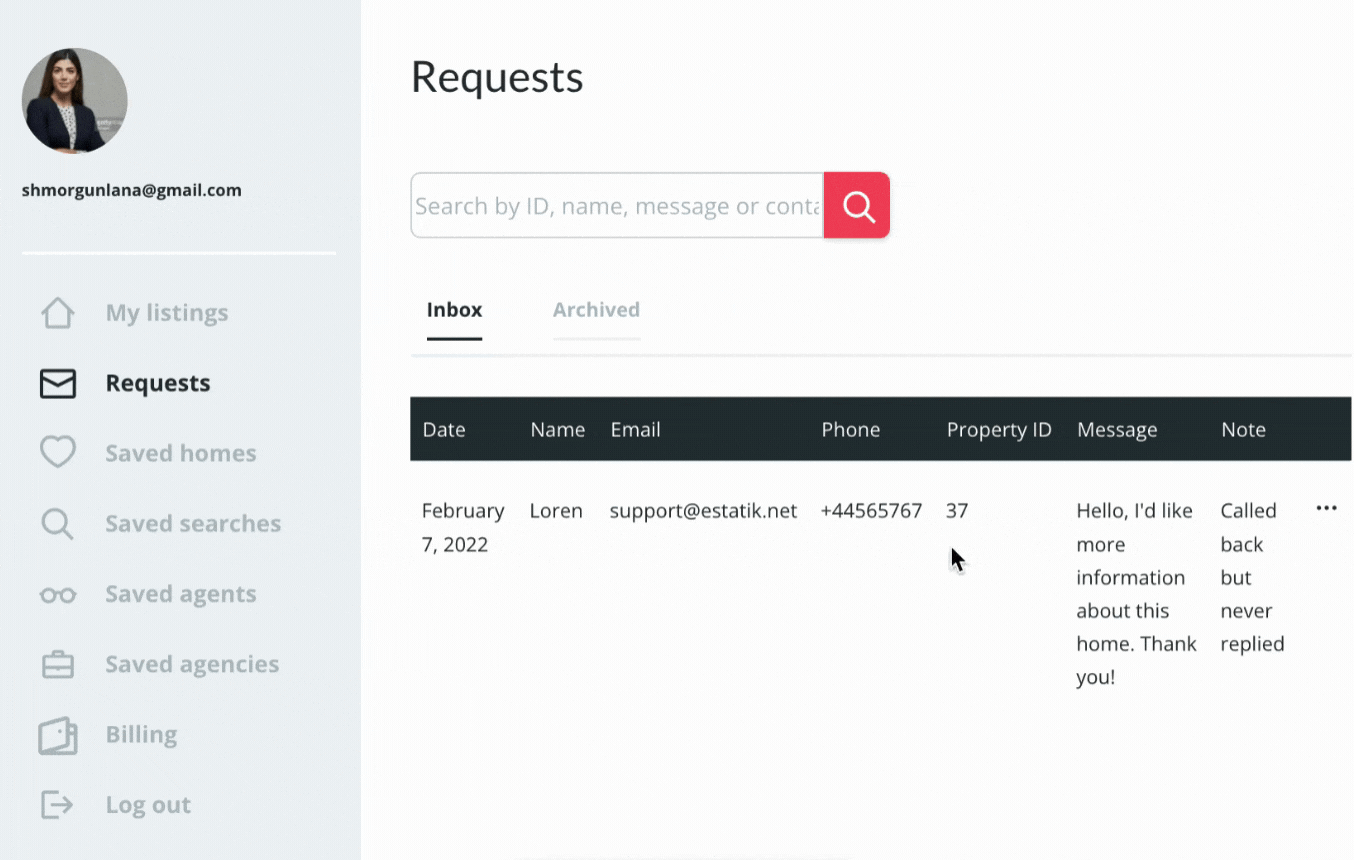Click the magnifier icon for Saved searches

pos(58,524)
